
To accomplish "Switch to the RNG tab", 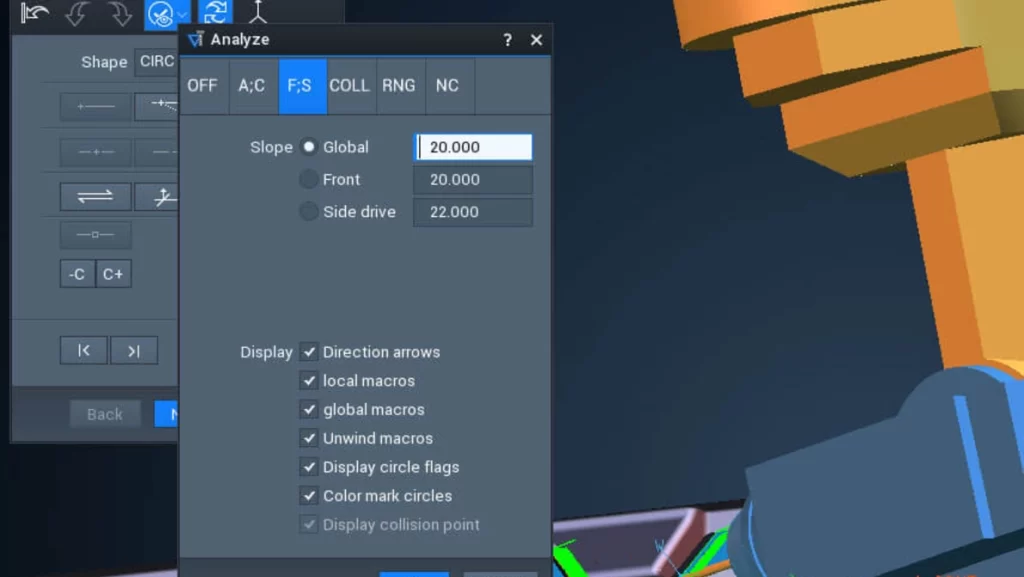I will [398, 86].
